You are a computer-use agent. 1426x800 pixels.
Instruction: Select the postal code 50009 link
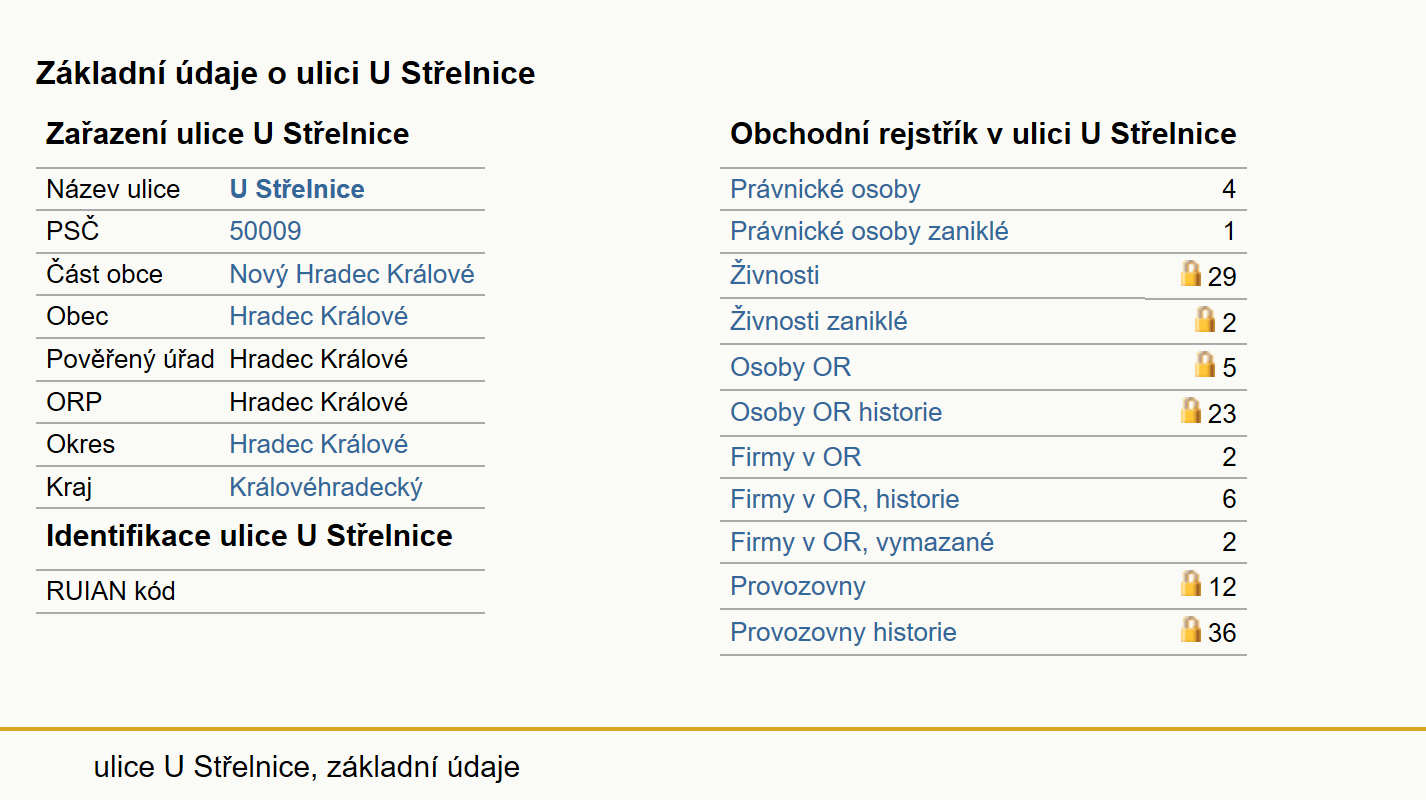265,232
